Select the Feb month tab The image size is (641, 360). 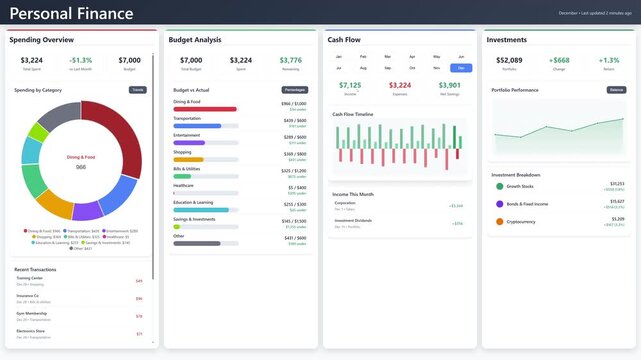363,57
